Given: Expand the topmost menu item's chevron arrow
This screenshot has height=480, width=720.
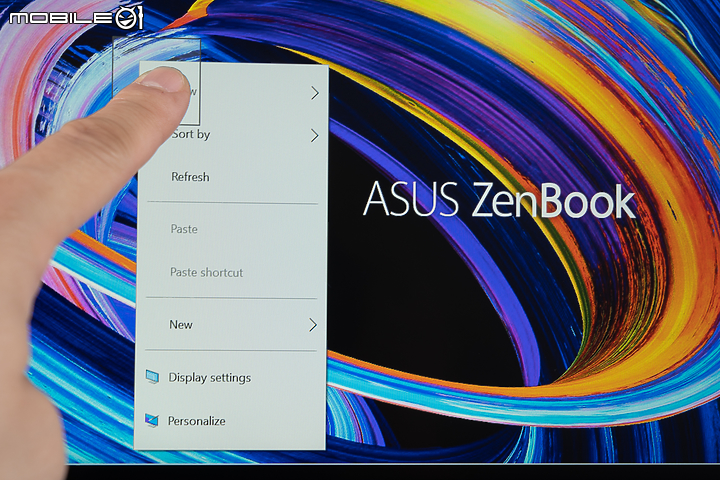Looking at the screenshot, I should [315, 93].
